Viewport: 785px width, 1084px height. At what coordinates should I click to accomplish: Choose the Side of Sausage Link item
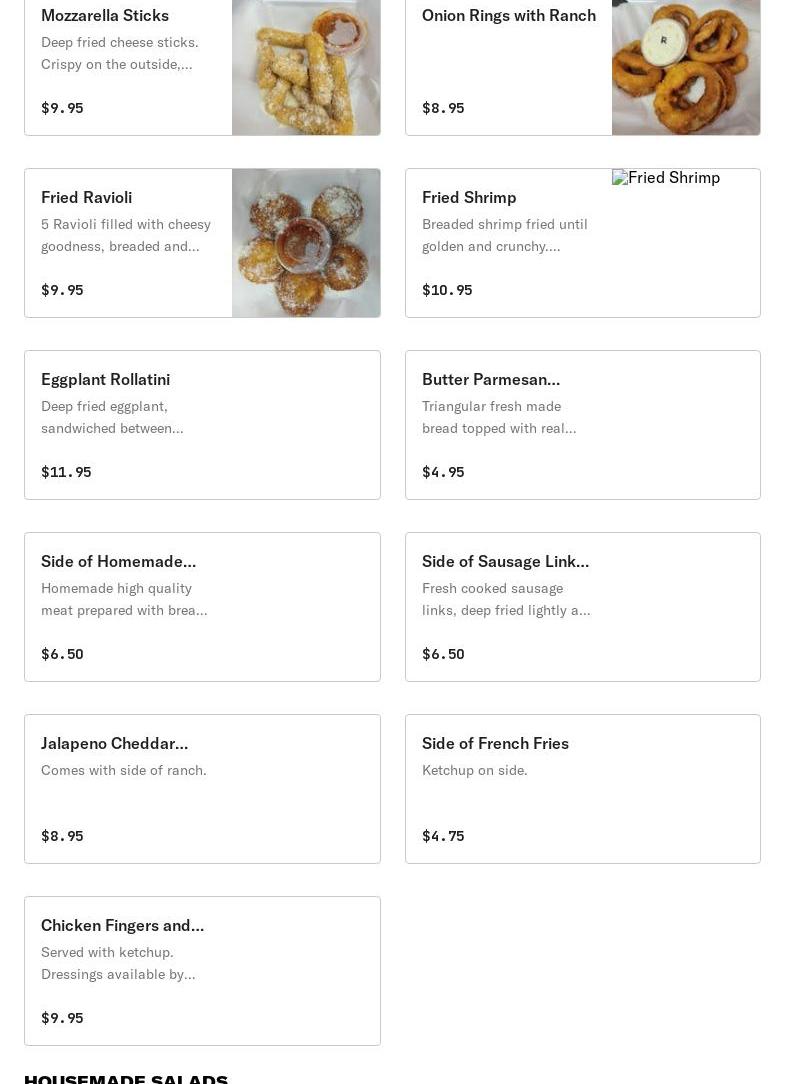[x=505, y=561]
